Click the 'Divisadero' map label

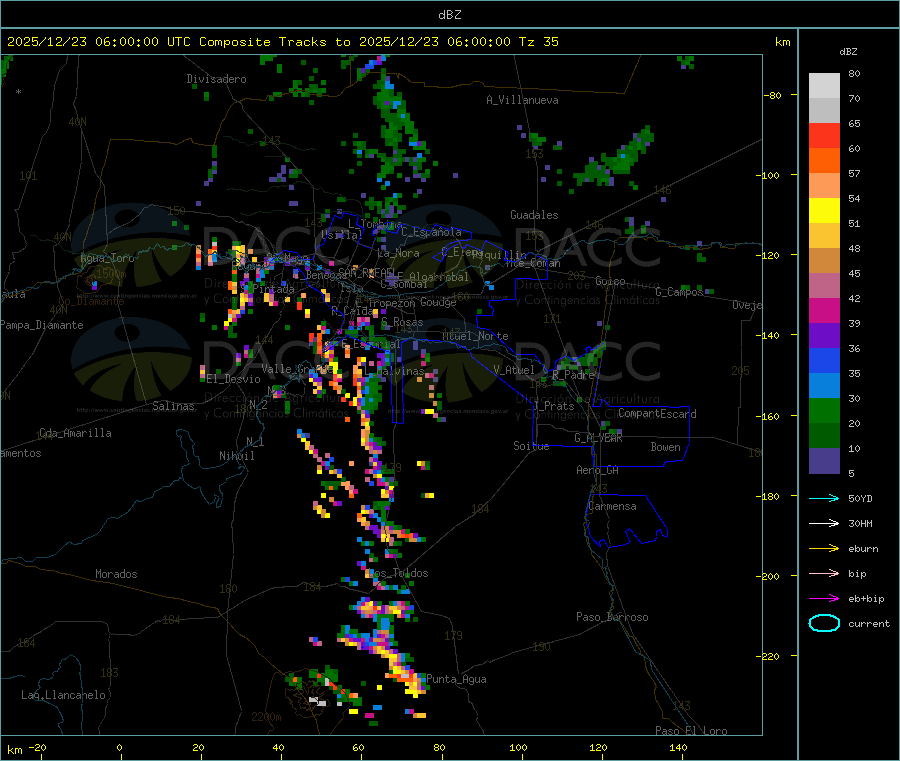tap(216, 79)
